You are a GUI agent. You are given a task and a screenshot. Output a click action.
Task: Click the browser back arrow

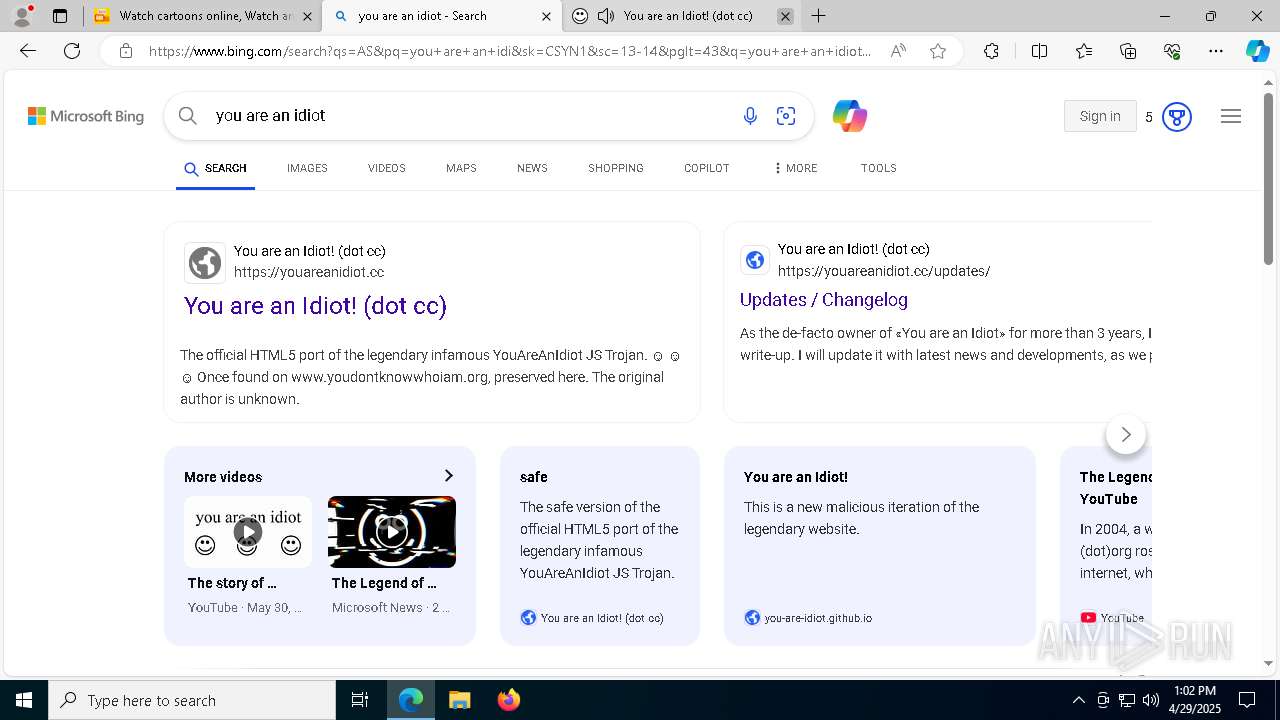point(28,51)
